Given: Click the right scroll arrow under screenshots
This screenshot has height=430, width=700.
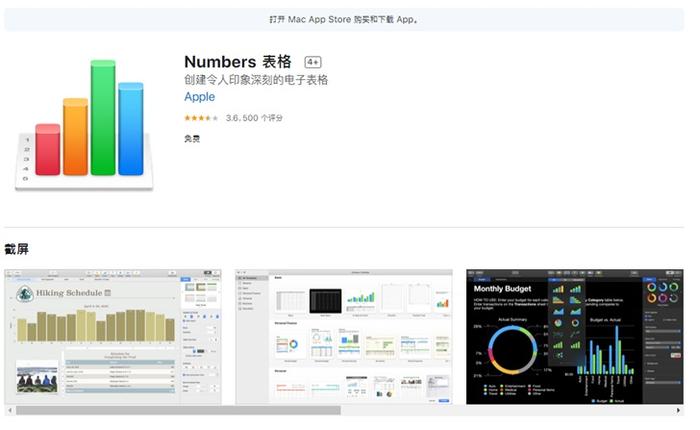Looking at the screenshot, I should (x=679, y=410).
